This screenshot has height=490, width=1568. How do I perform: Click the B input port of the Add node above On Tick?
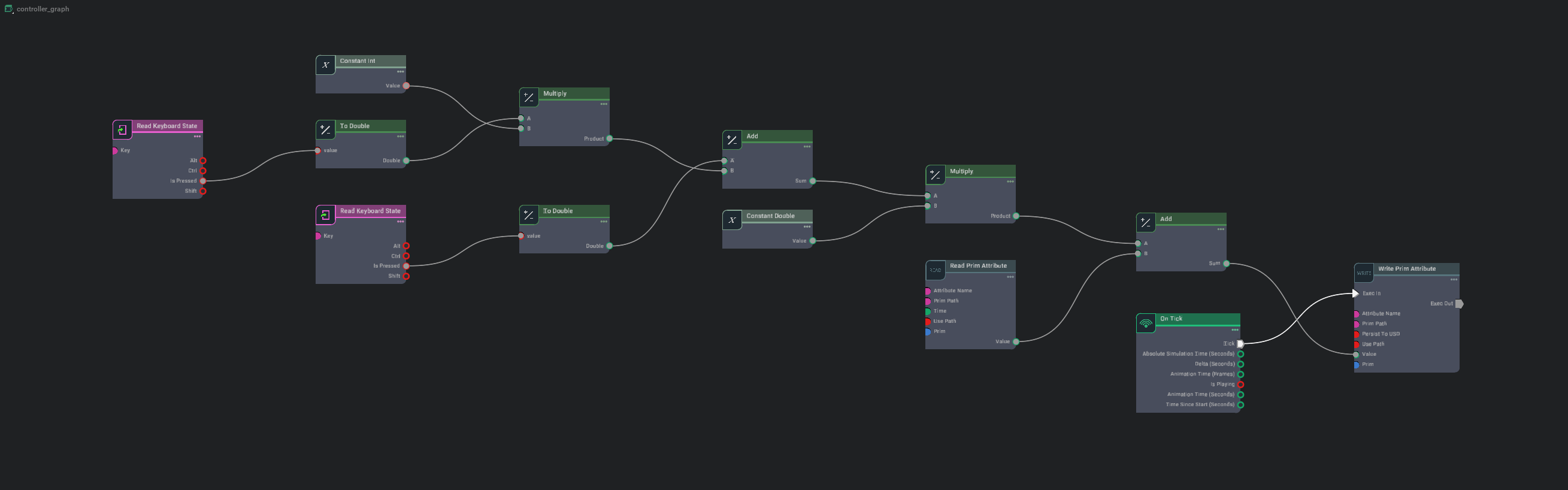point(1137,254)
